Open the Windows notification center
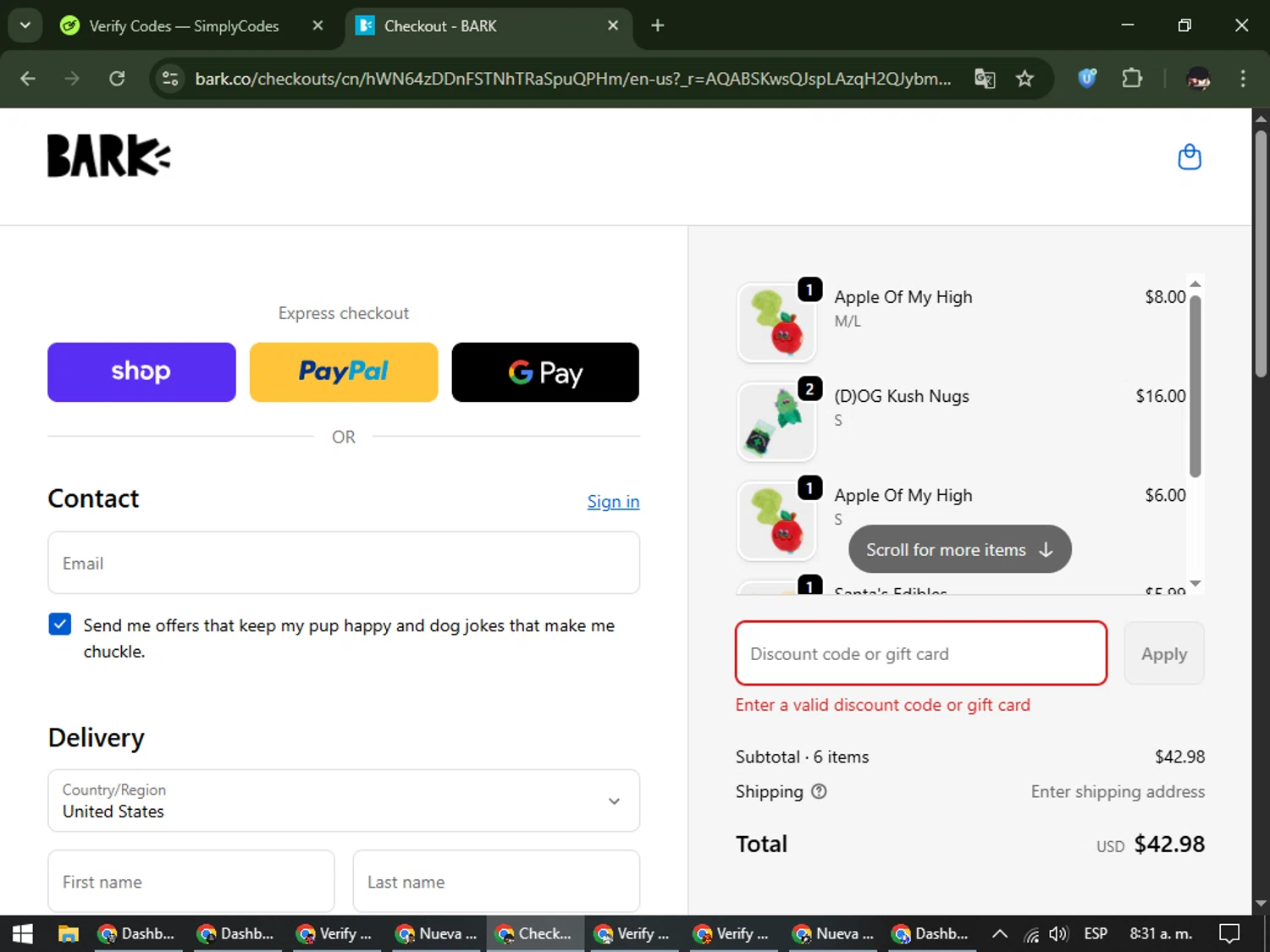This screenshot has width=1270, height=952. point(1229,933)
